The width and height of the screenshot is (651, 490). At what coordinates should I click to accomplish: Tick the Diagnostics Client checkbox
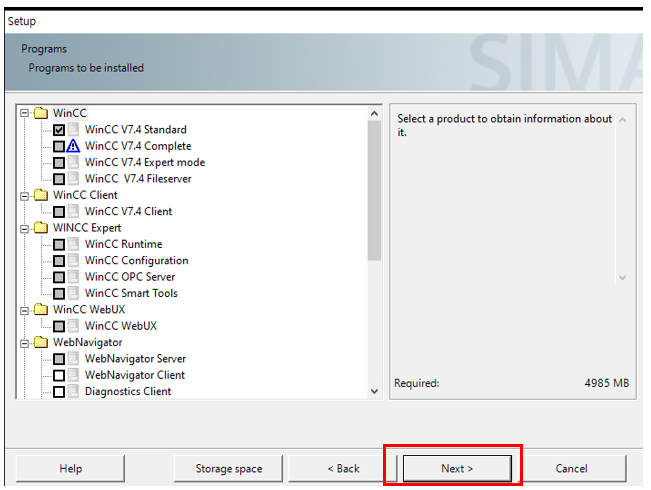pos(59,392)
